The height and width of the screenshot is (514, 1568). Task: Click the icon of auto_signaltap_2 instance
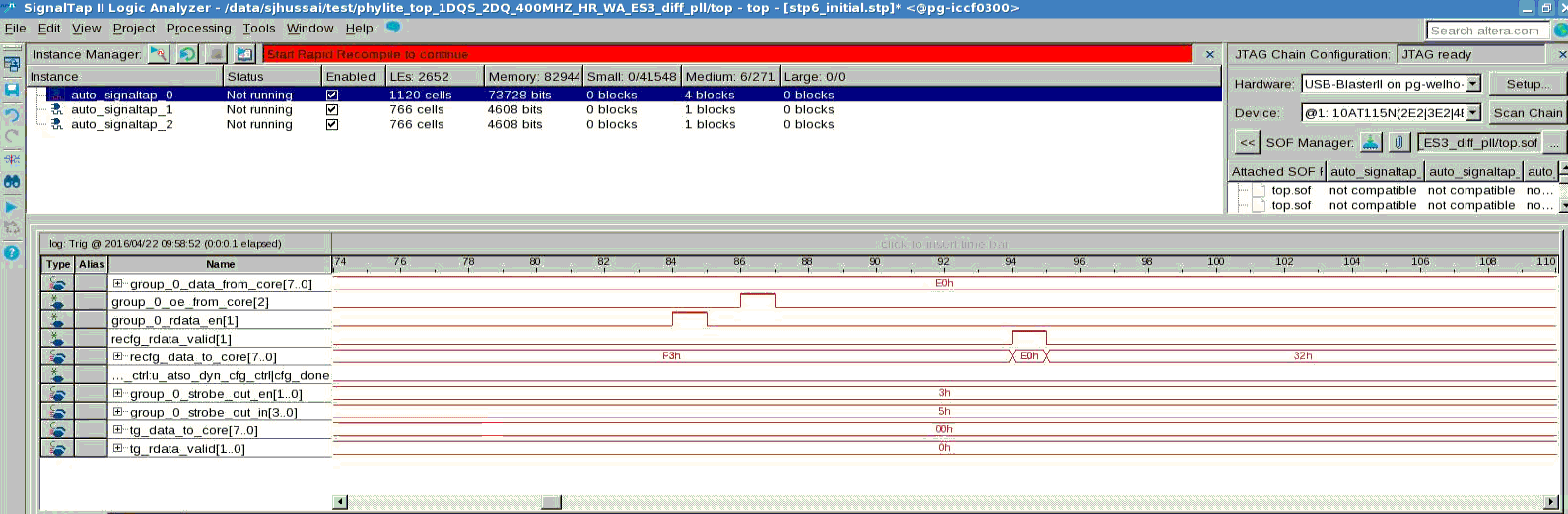56,124
